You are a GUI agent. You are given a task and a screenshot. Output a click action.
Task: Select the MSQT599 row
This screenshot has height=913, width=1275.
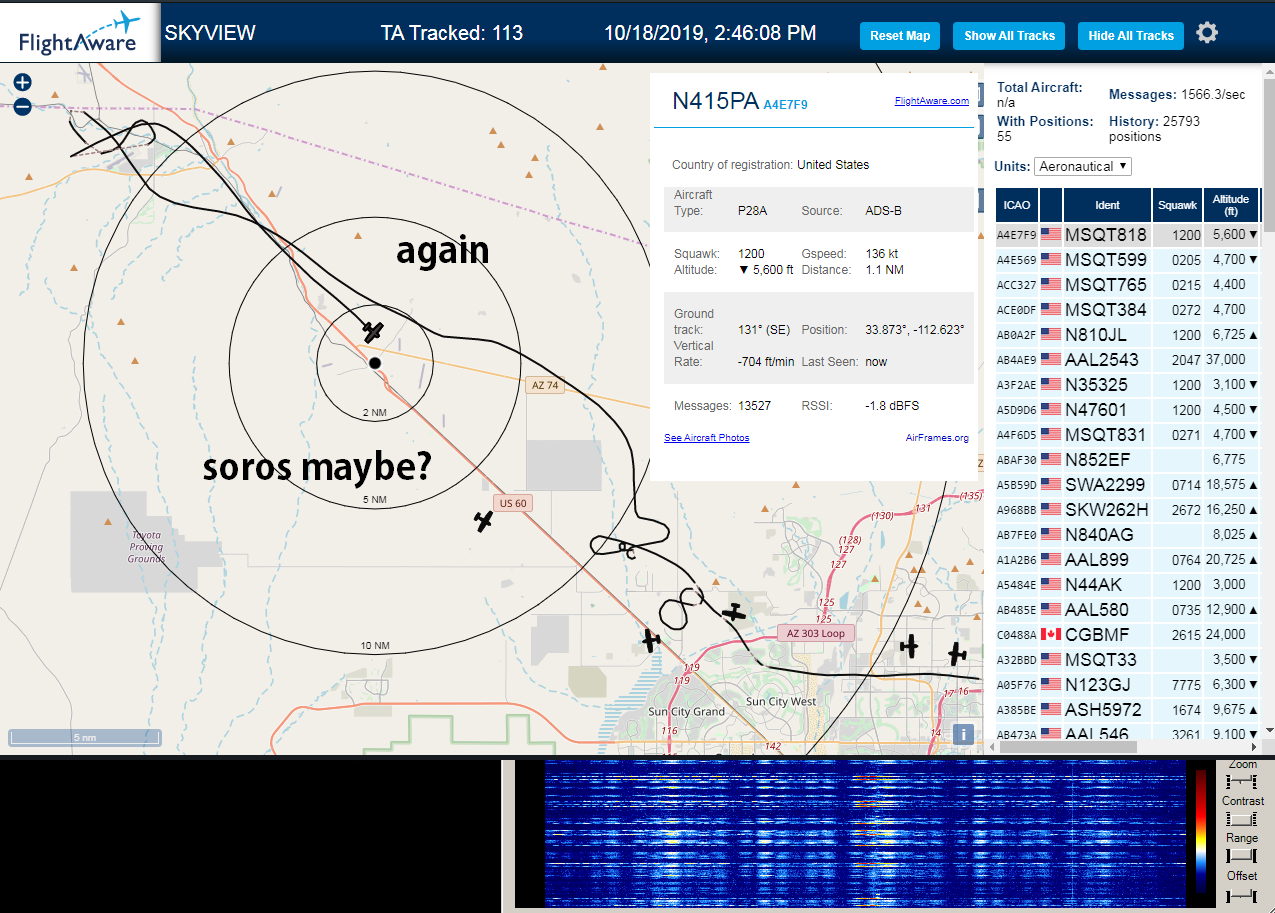[1128, 260]
